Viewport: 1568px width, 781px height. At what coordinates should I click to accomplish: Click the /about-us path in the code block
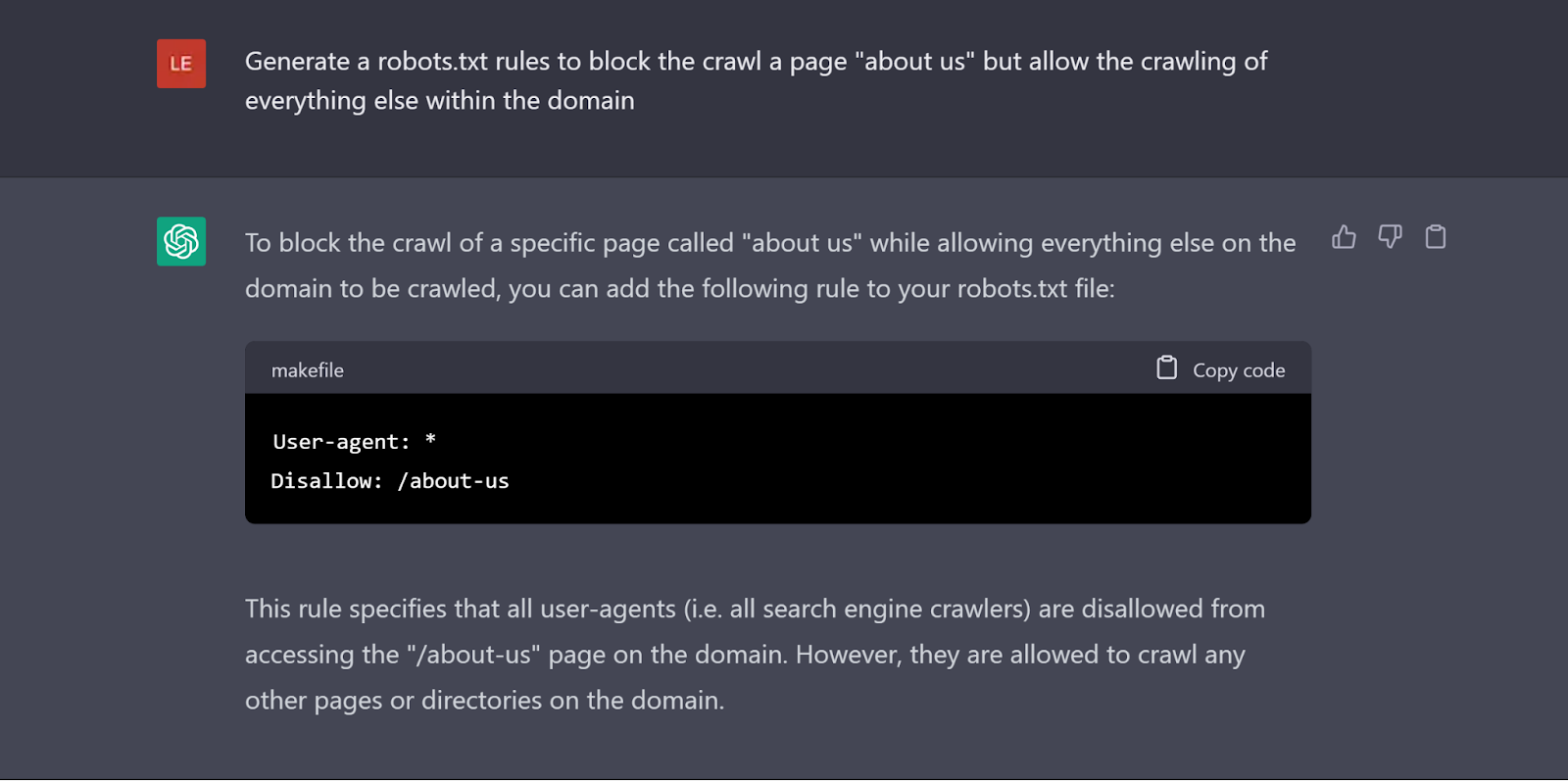pos(454,481)
